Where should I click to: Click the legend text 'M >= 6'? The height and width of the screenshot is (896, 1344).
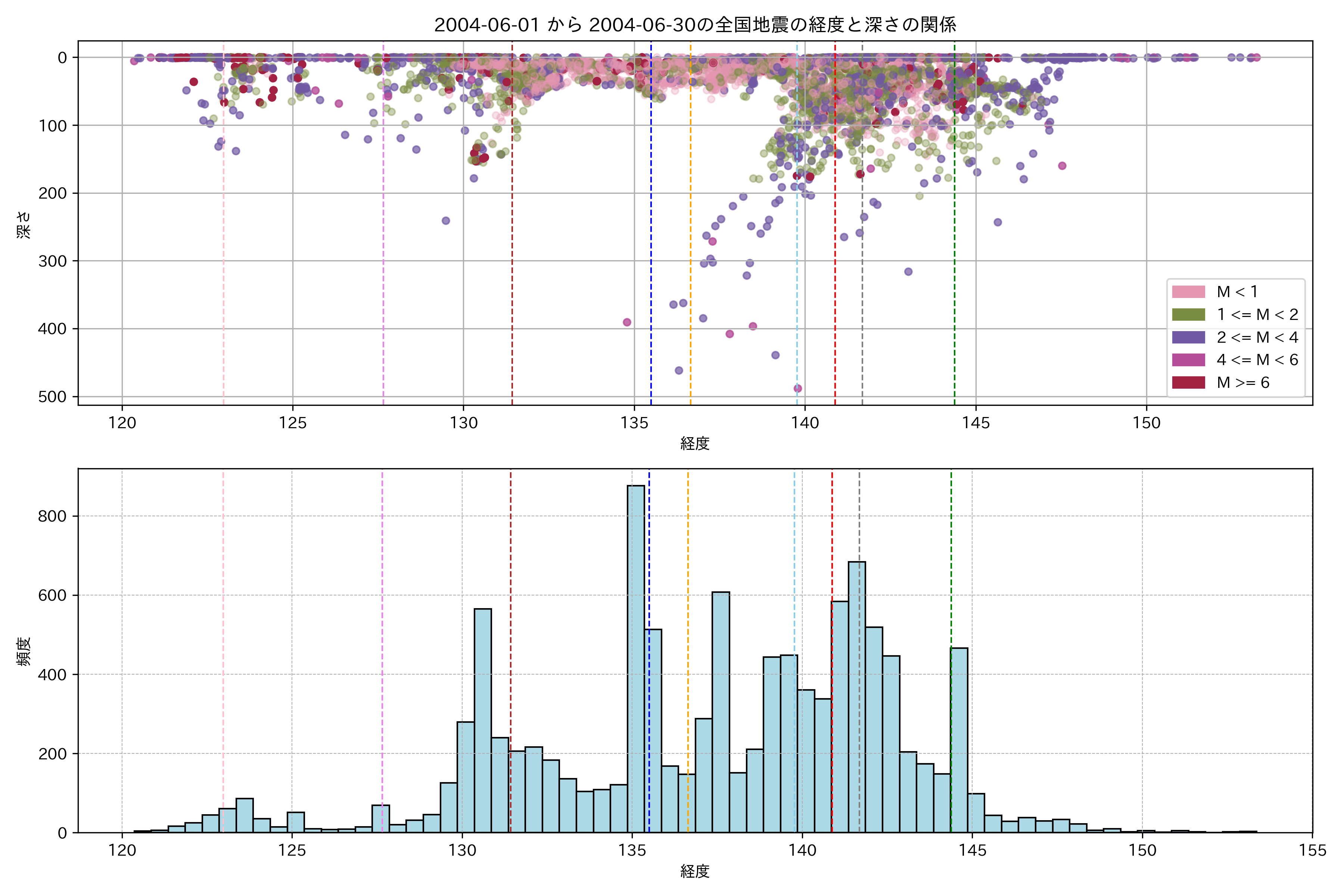click(x=1243, y=383)
